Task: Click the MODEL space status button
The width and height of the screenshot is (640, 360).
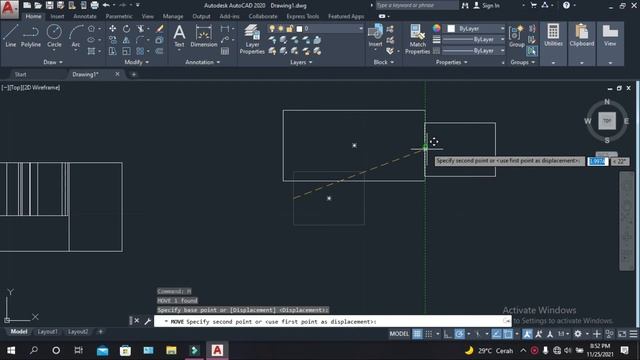Action: [x=399, y=334]
